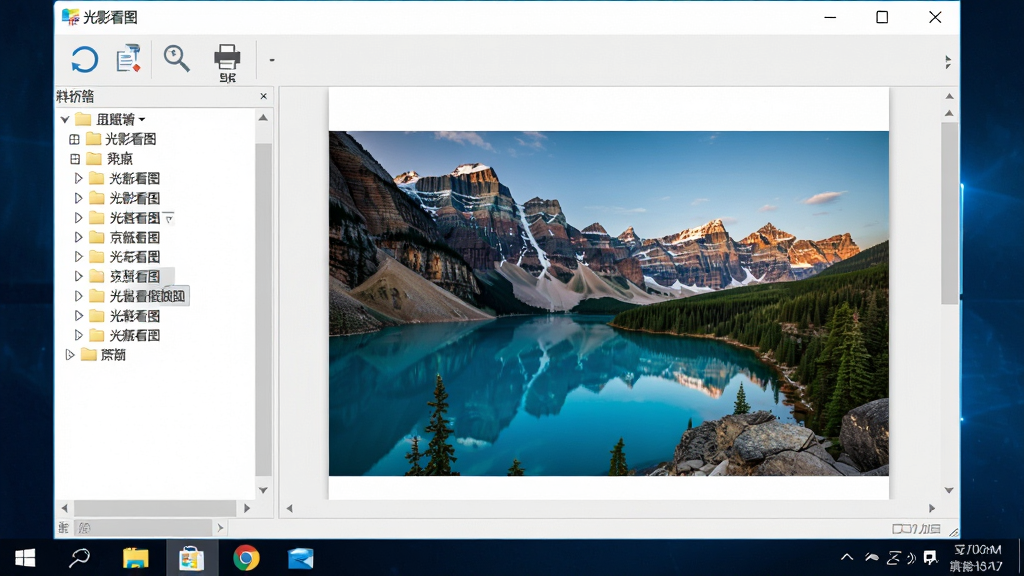
Task: Show hidden system tray icons
Action: [847, 557]
